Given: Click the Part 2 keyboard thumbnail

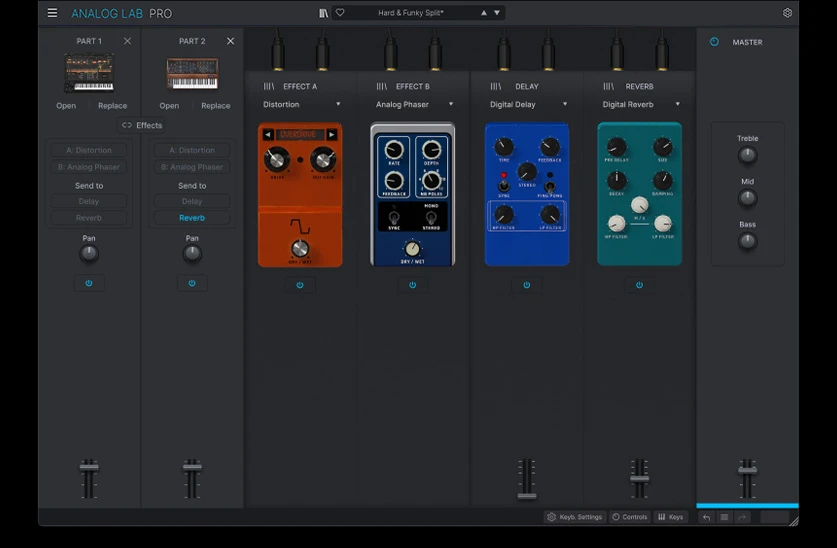Looking at the screenshot, I should (x=192, y=74).
